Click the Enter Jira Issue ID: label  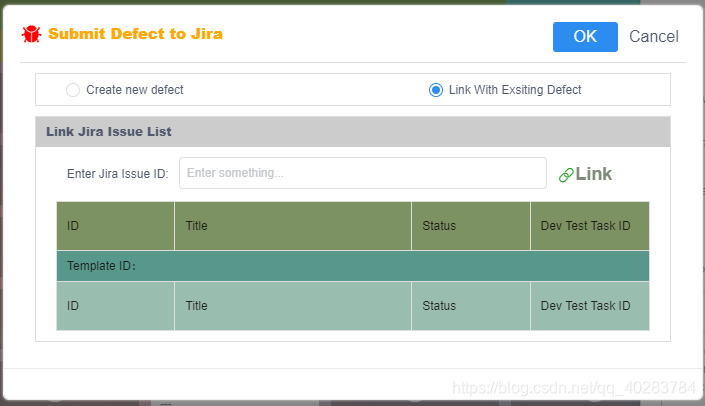click(117, 174)
